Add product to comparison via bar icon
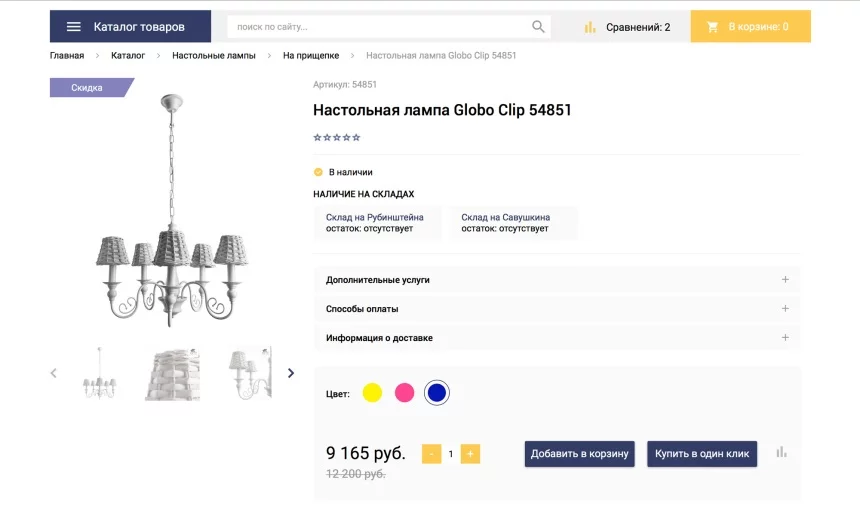The height and width of the screenshot is (516, 860). pos(781,453)
